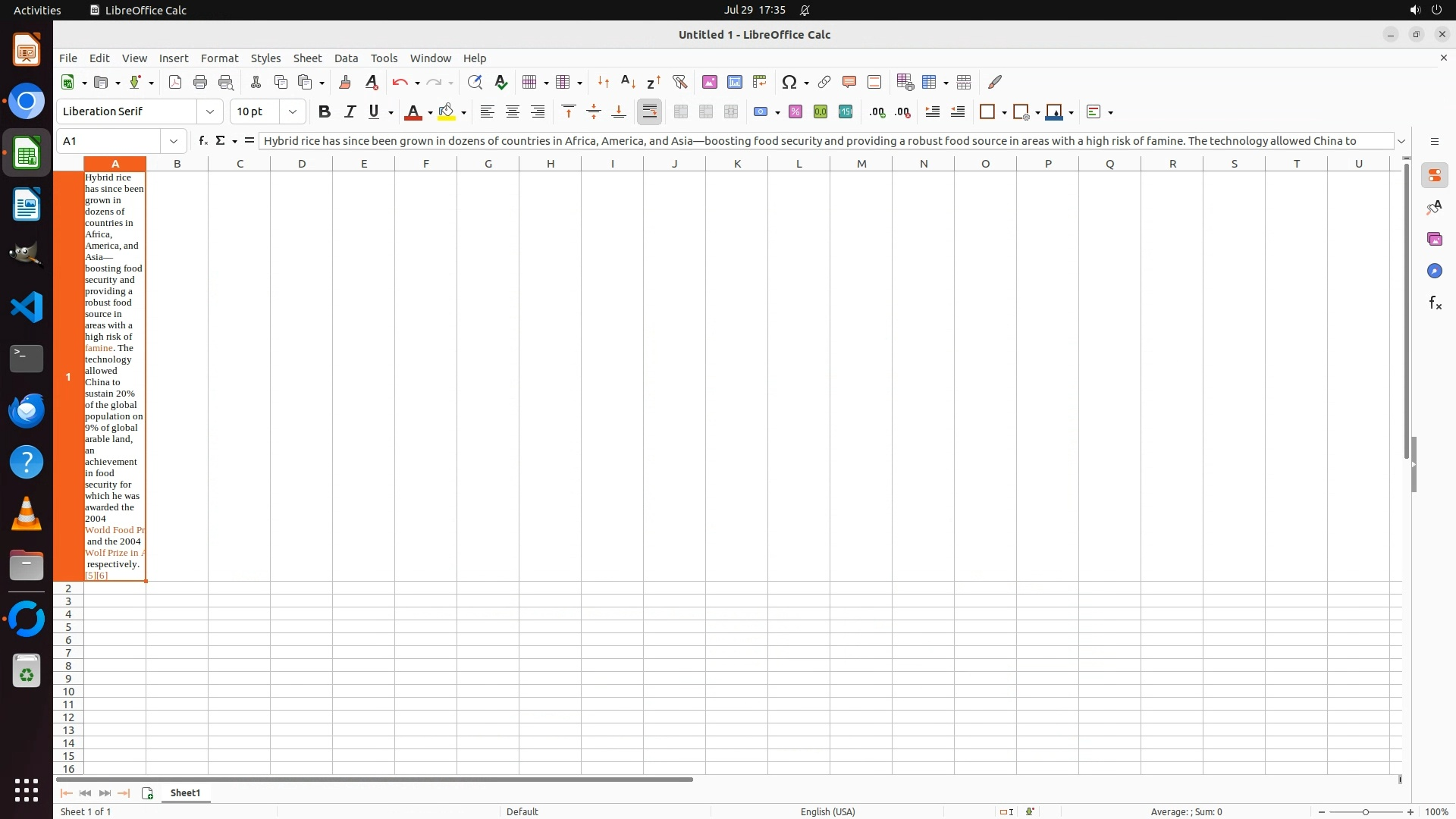Click the Clone Formatting paintbrush icon
The image size is (1456, 819).
[345, 82]
